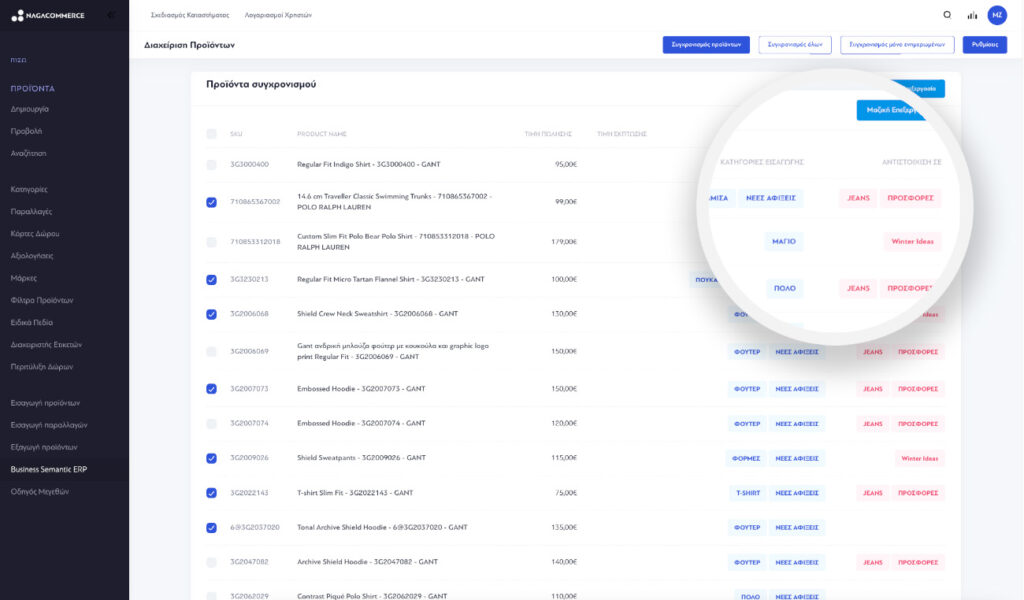Open the statistics bar chart icon
This screenshot has height=600, width=1024.
pos(972,15)
